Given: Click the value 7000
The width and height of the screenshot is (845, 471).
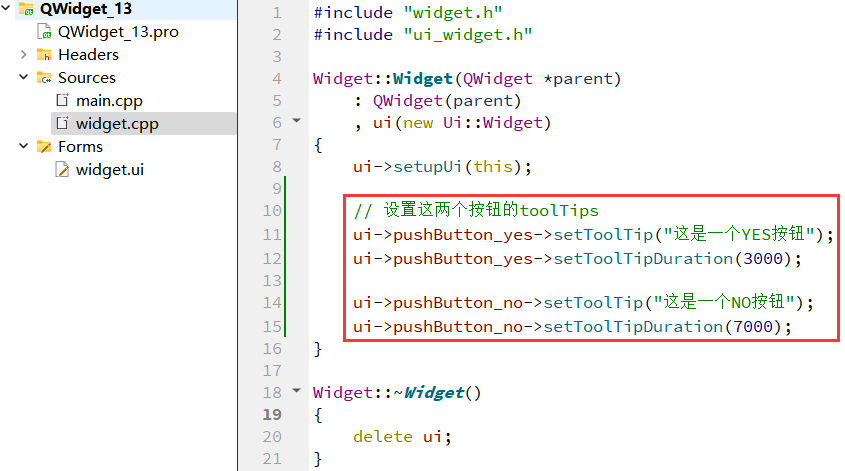Looking at the screenshot, I should click(753, 327).
